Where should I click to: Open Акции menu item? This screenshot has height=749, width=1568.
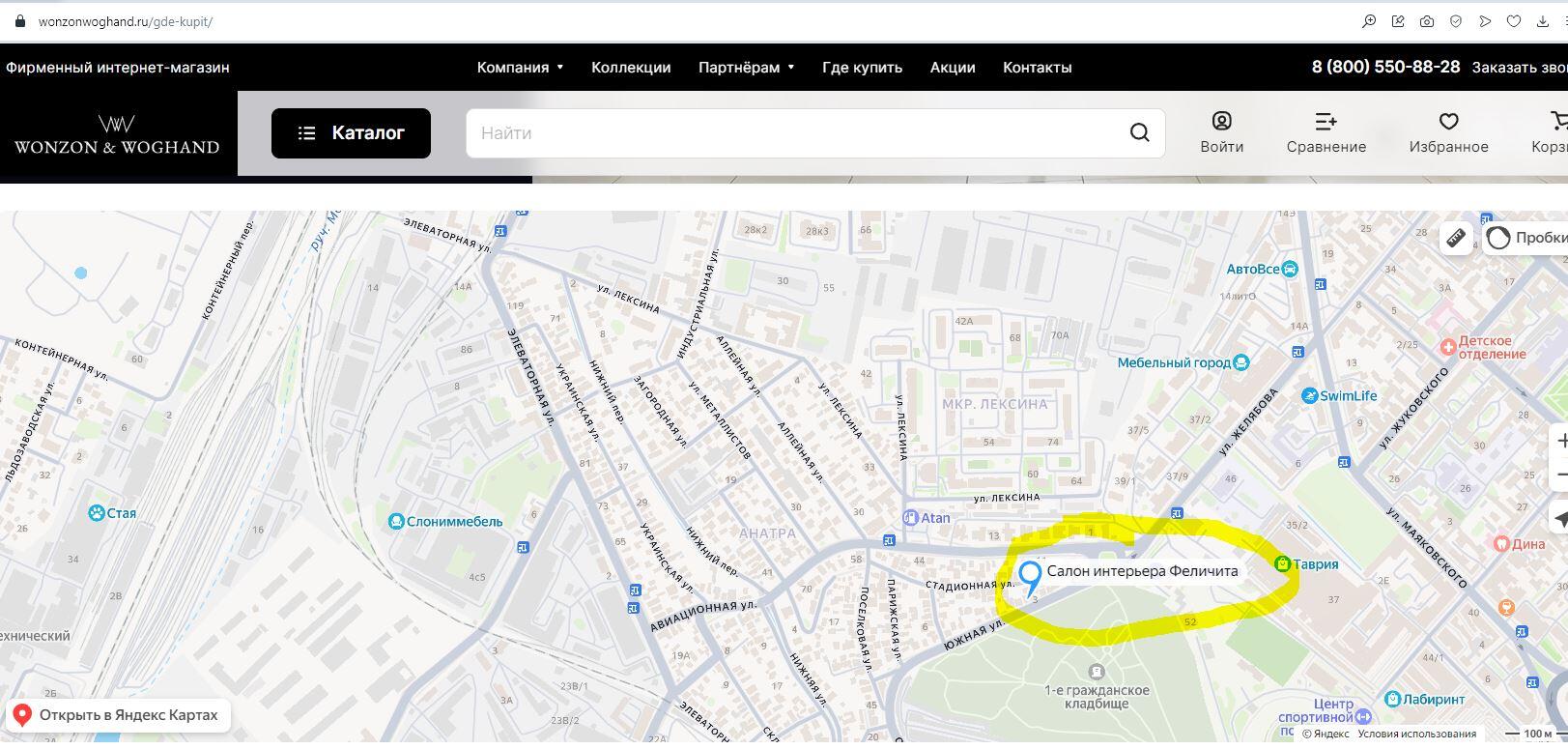pos(952,68)
